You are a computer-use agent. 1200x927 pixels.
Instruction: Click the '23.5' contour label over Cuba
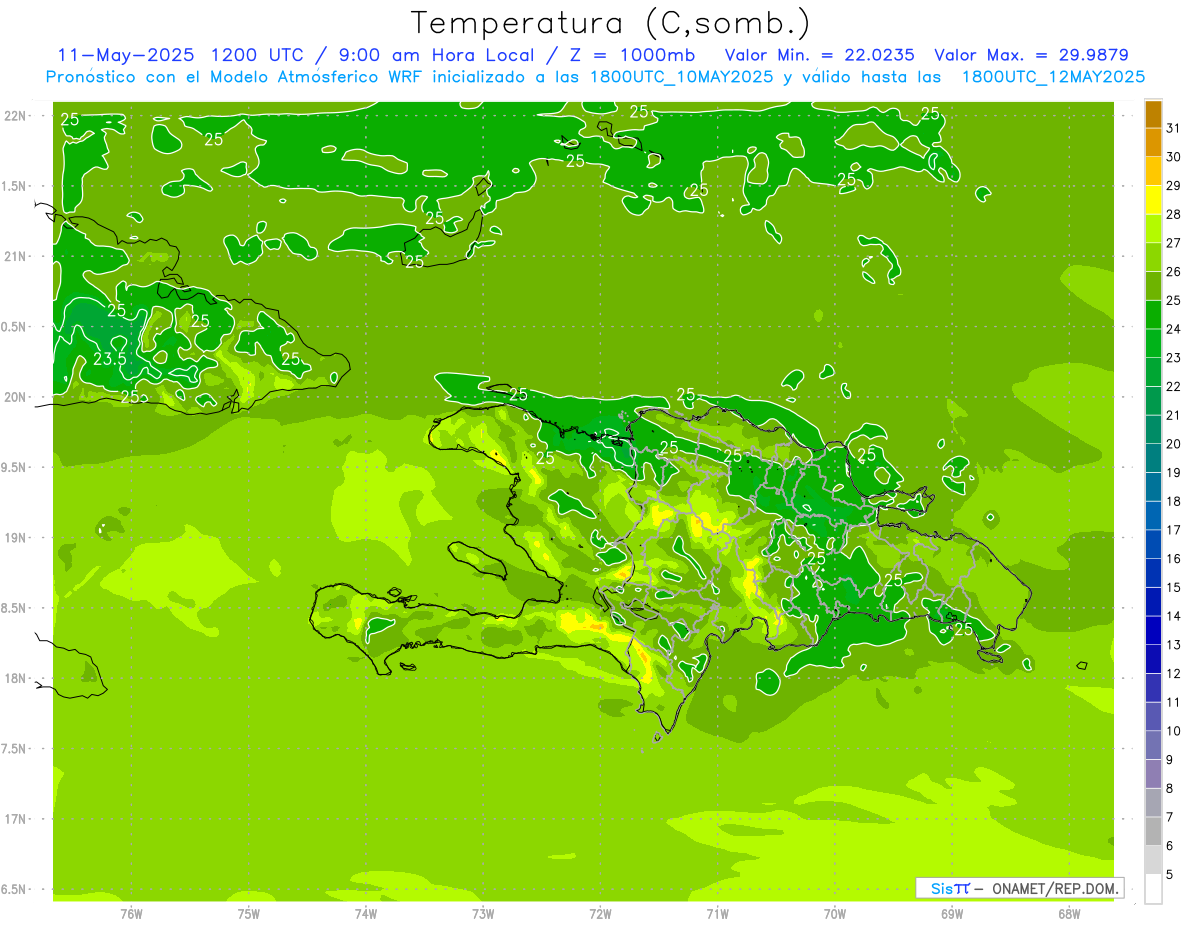pyautogui.click(x=109, y=359)
